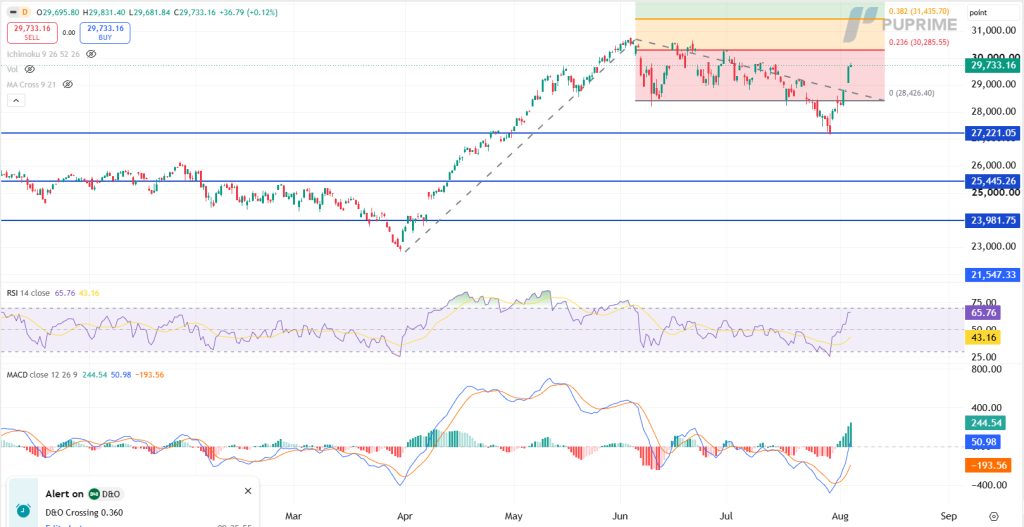Screen dimensions: 1024x527
Task: Click the BUY 29,733.16 button
Action: point(105,32)
